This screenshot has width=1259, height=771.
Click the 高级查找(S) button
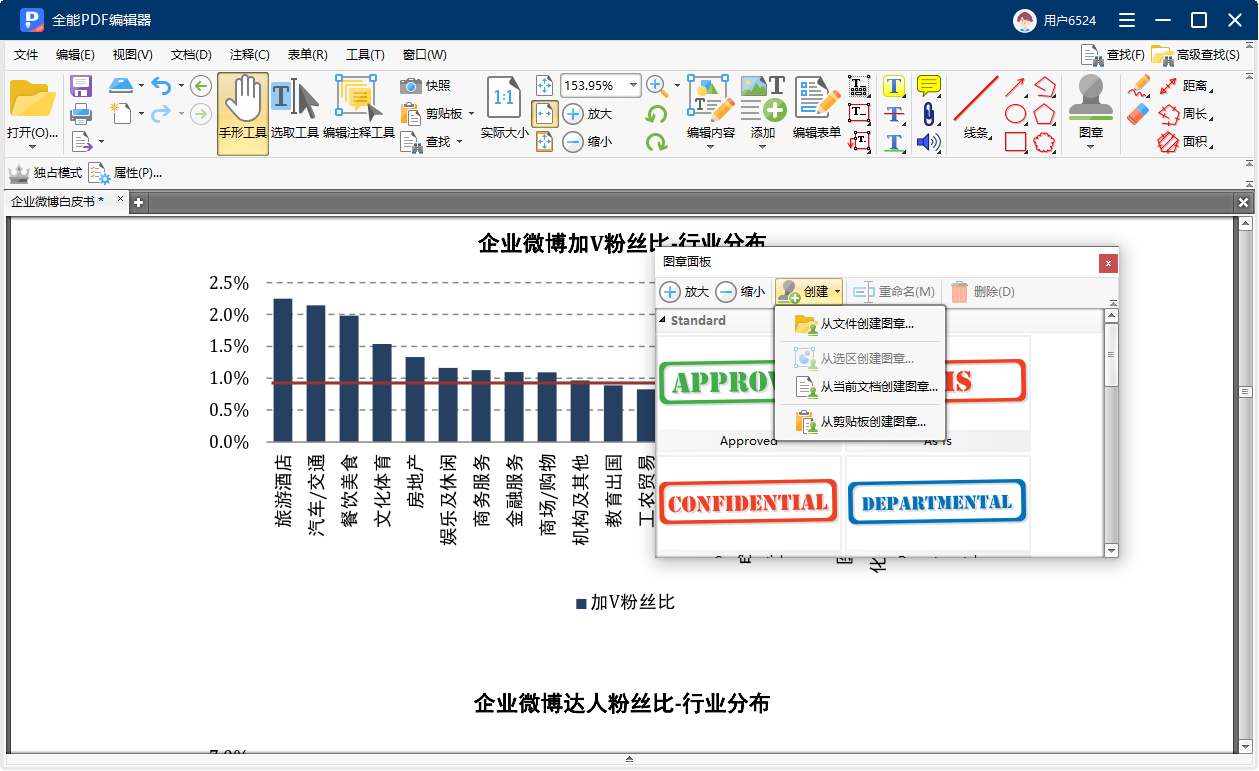[x=1196, y=55]
